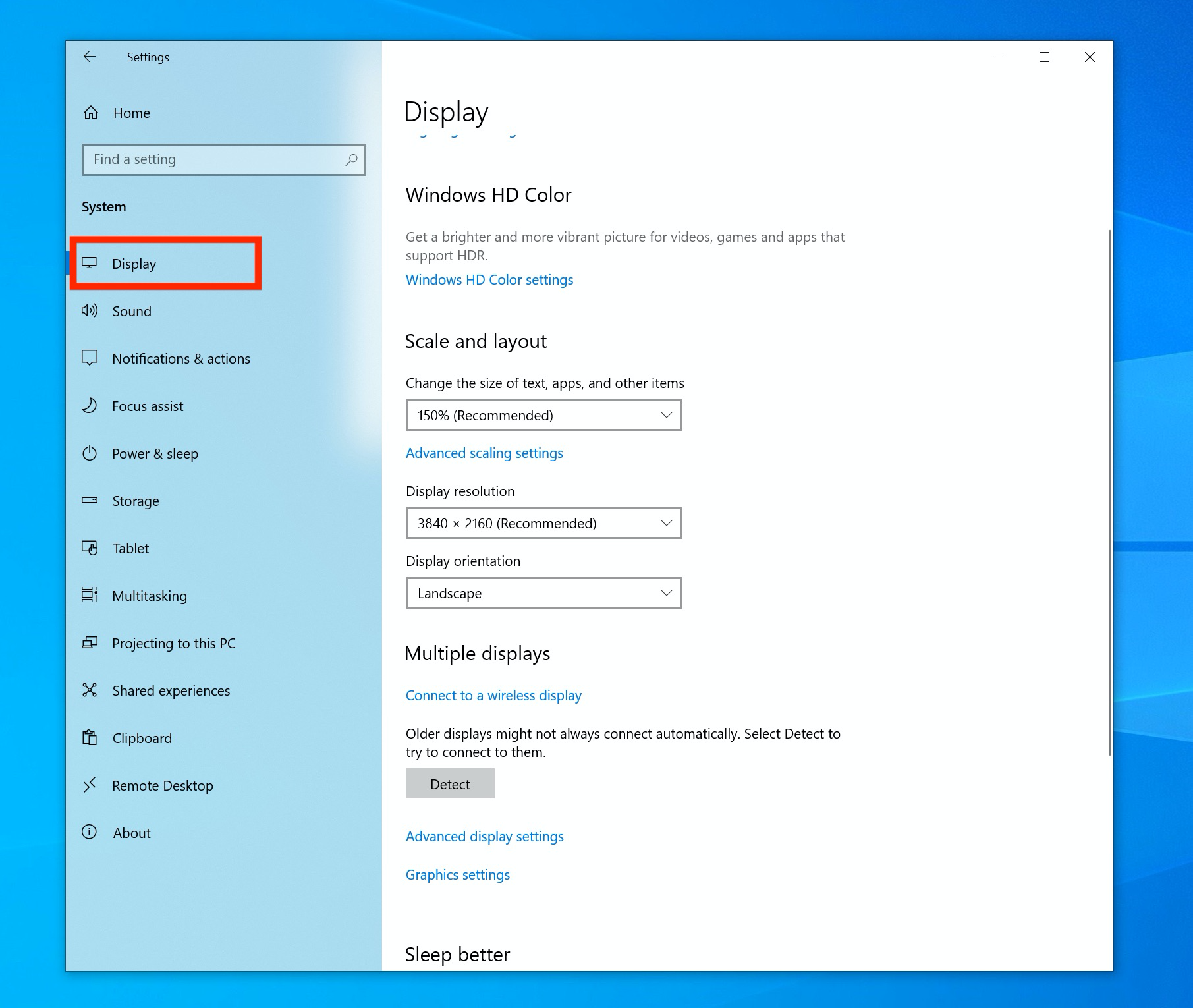The width and height of the screenshot is (1193, 1008).
Task: Click the Shared experiences icon
Action: point(90,690)
